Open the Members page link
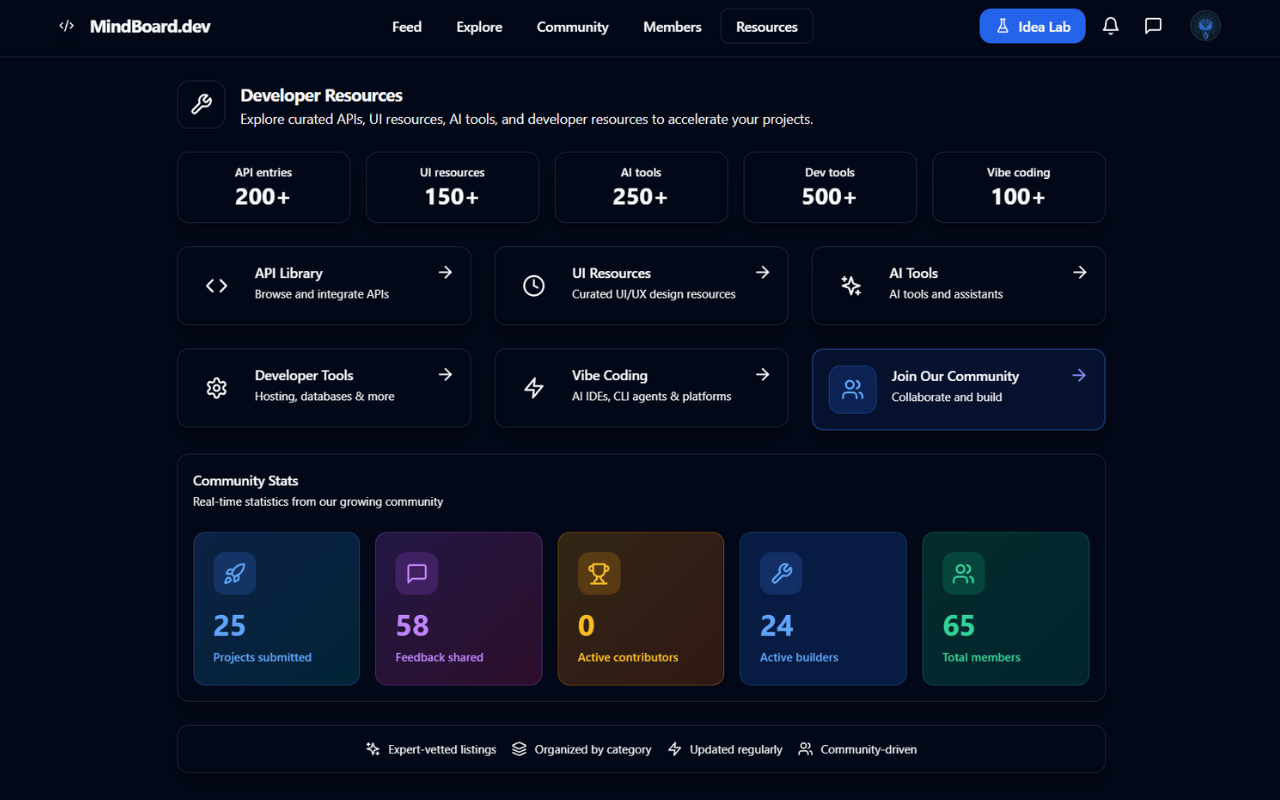1280x800 pixels. click(x=672, y=27)
